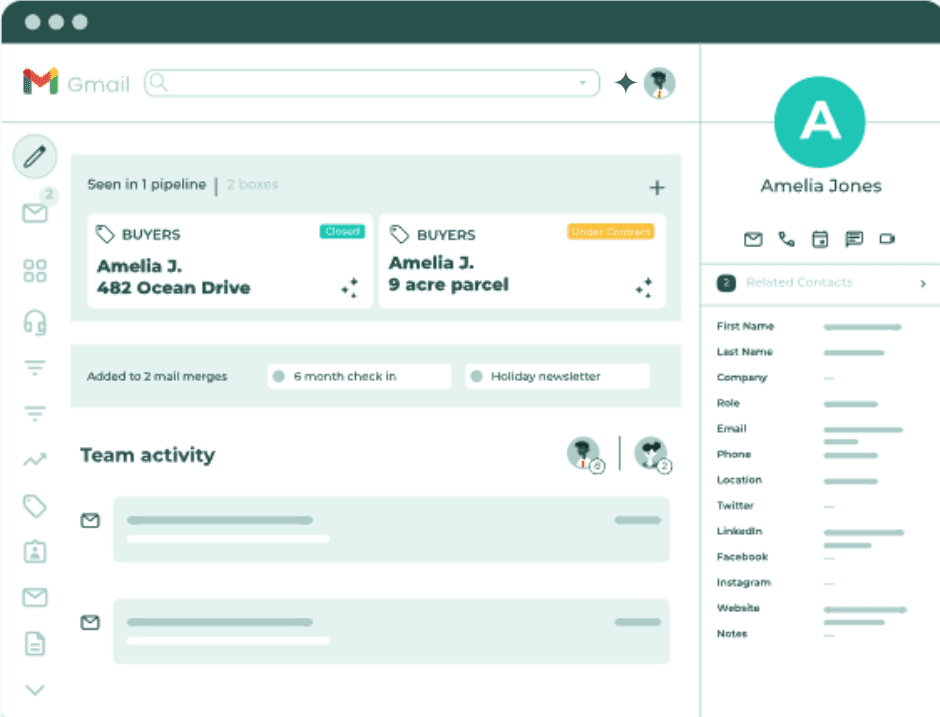The width and height of the screenshot is (940, 717).
Task: Expand sidebar with bottom chevron
Action: point(35,689)
